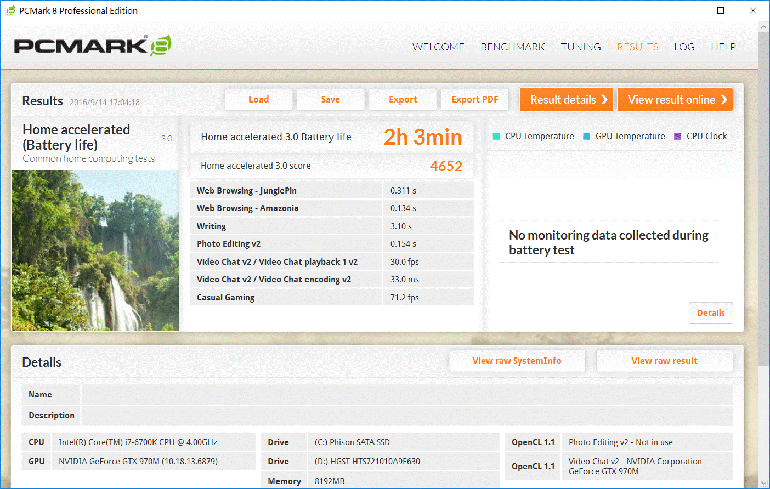The width and height of the screenshot is (770, 489).
Task: Click the Name field in Details
Action: [407, 394]
